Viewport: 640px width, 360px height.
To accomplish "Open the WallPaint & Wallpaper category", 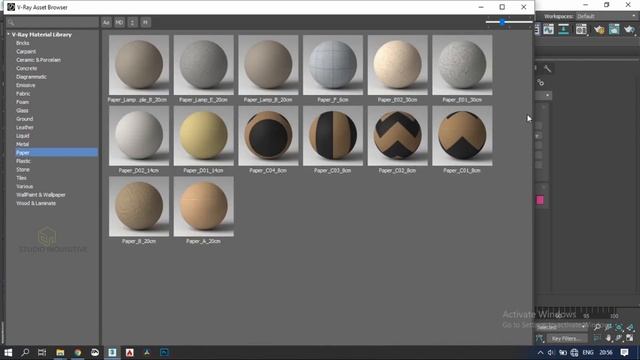I will point(40,195).
